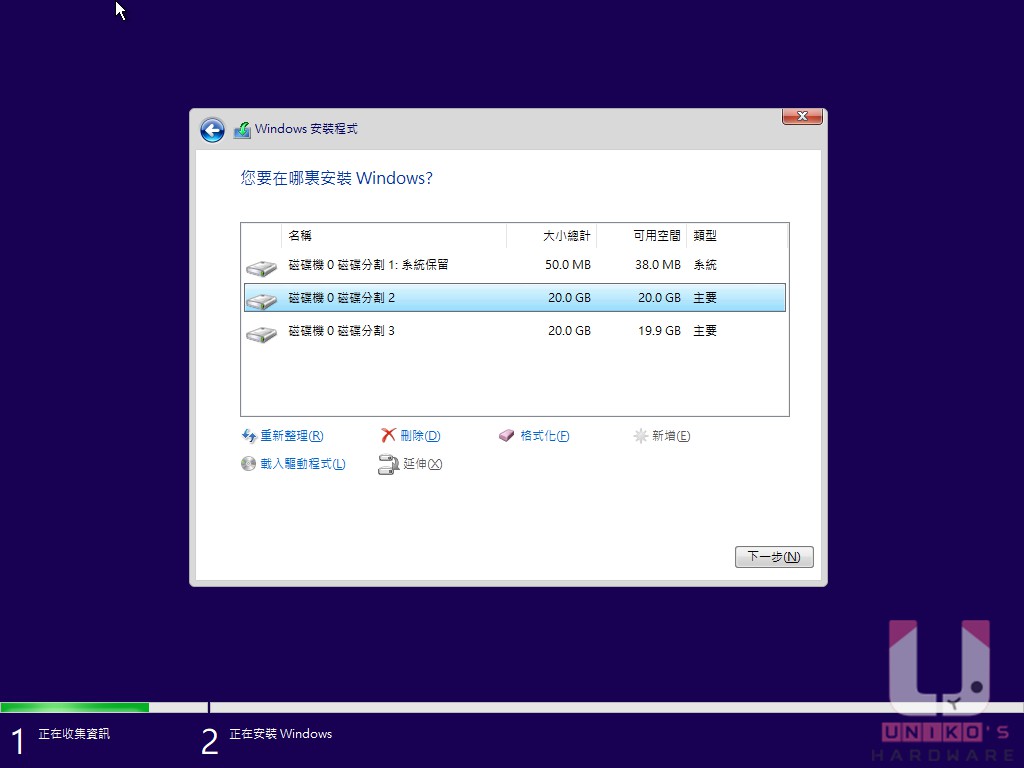This screenshot has height=768, width=1024.
Task: Proceed with the 下一步(N) button
Action: [x=774, y=556]
